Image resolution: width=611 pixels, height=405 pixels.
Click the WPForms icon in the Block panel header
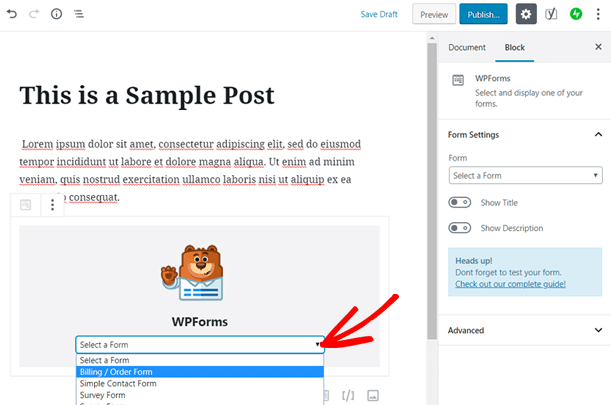click(458, 80)
